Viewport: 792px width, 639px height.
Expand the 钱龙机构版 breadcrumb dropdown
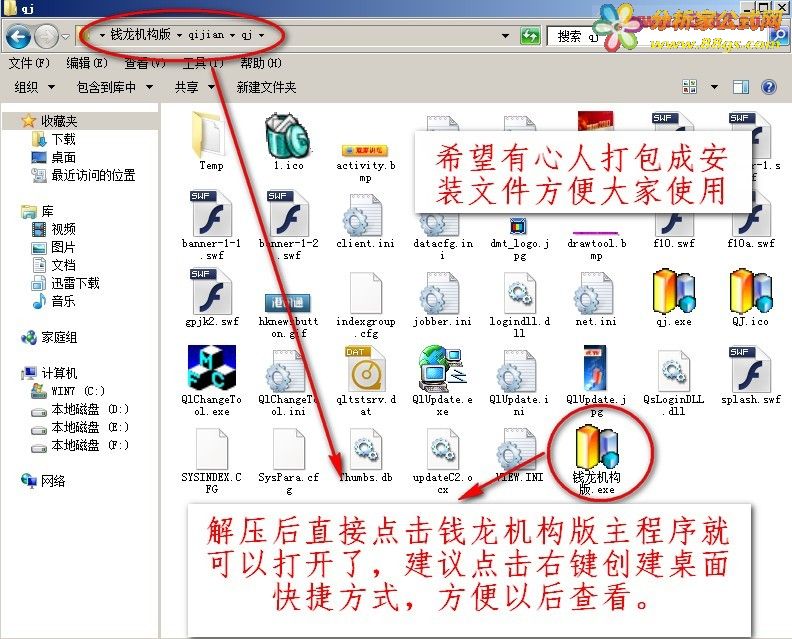pyautogui.click(x=179, y=35)
